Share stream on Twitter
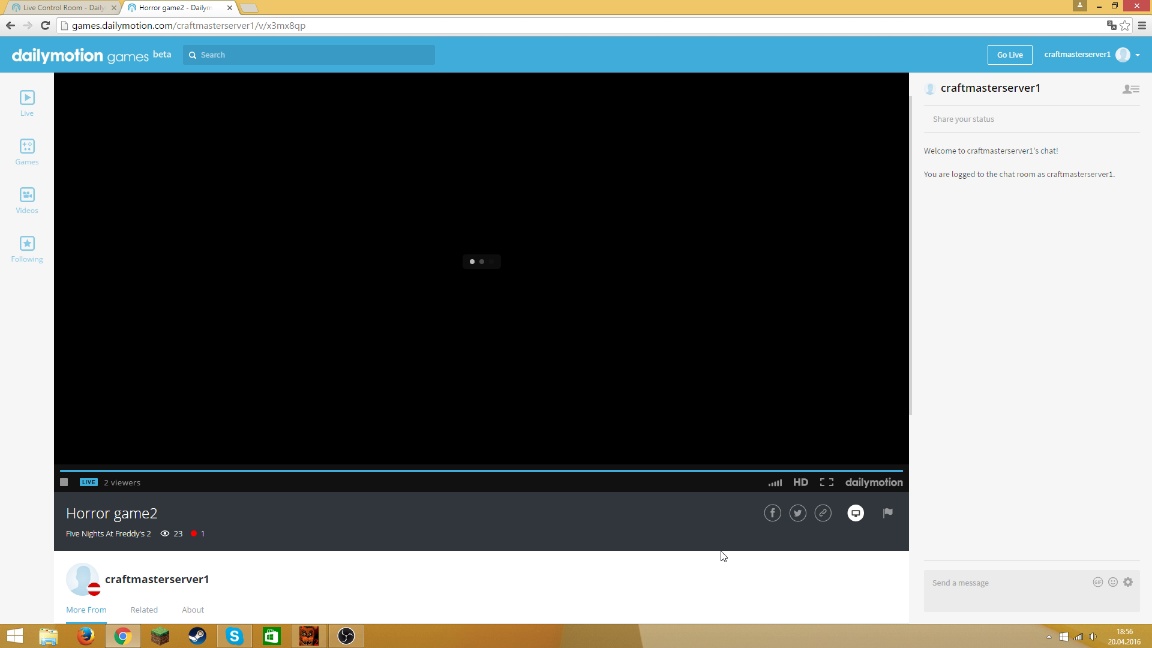The height and width of the screenshot is (648, 1152). 798,513
